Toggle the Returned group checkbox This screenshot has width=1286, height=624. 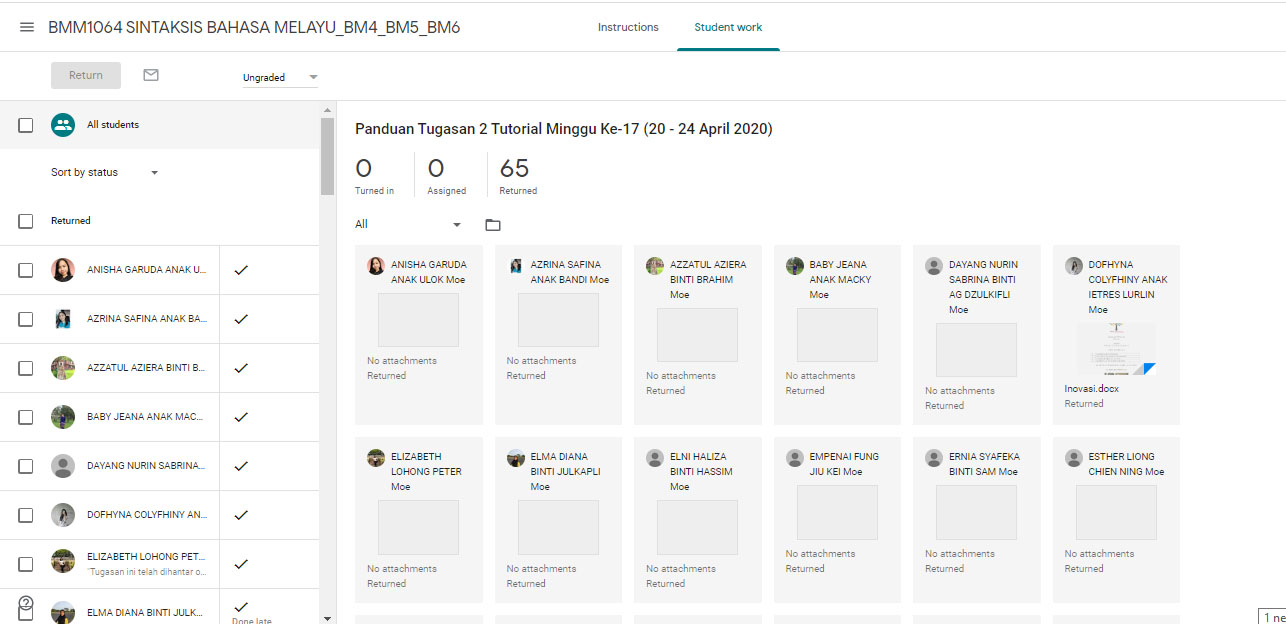point(26,221)
